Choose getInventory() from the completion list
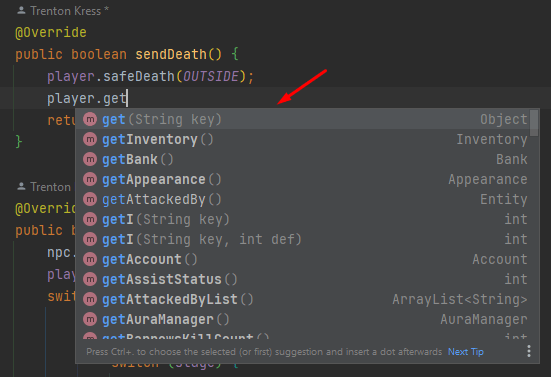 tap(303, 139)
